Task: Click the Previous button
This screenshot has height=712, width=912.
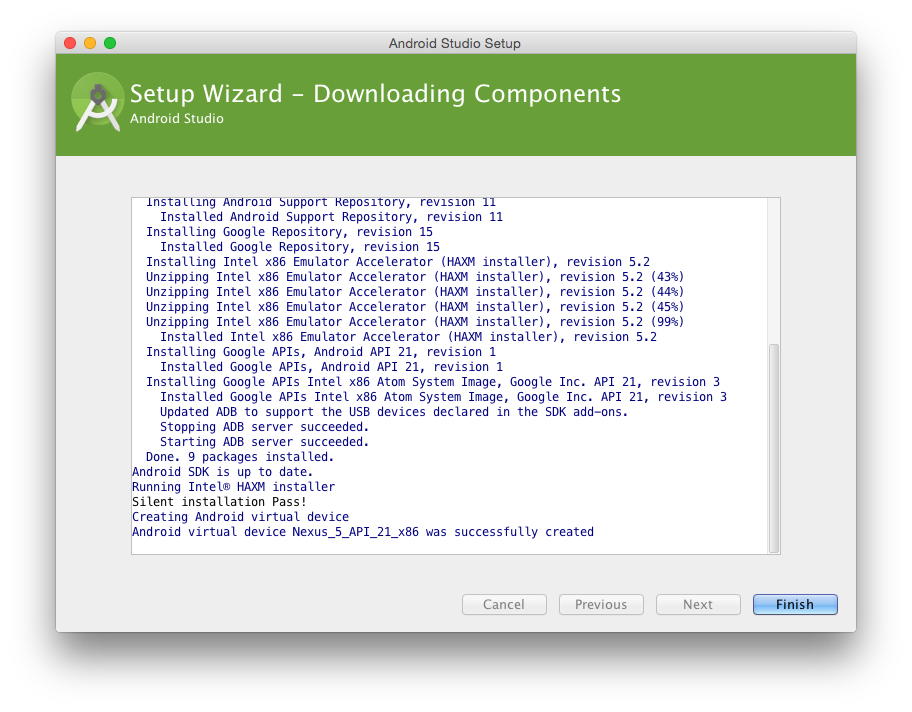Action: click(x=601, y=604)
